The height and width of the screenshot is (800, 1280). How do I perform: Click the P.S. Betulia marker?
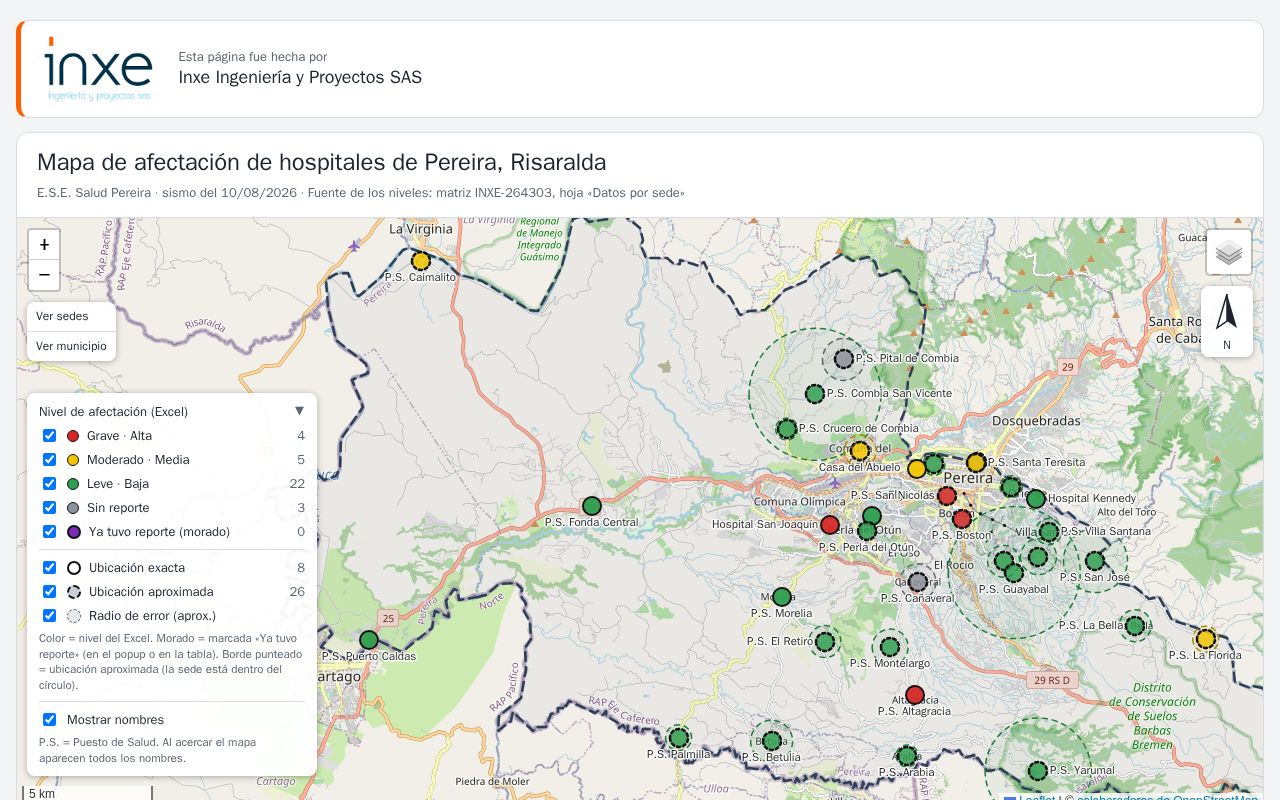[x=772, y=741]
